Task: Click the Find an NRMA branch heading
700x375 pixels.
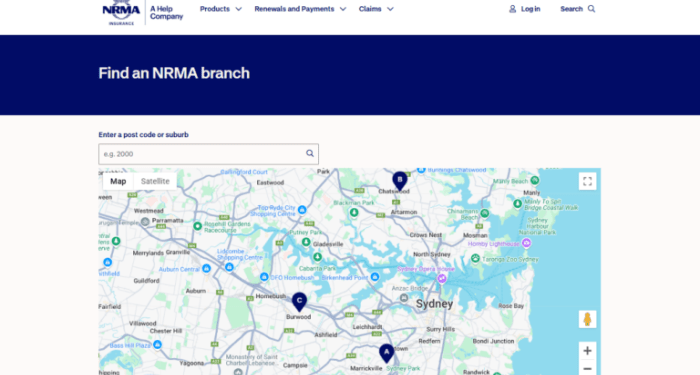Action: pos(174,73)
